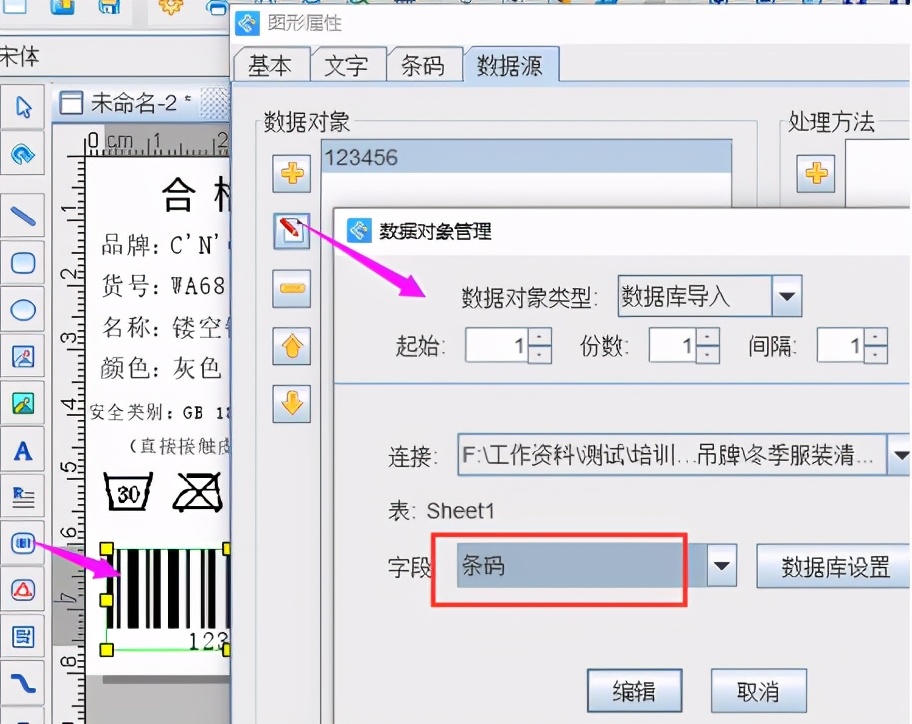Switch to the 基本 tab
Screen dimensions: 912x724
click(x=271, y=64)
